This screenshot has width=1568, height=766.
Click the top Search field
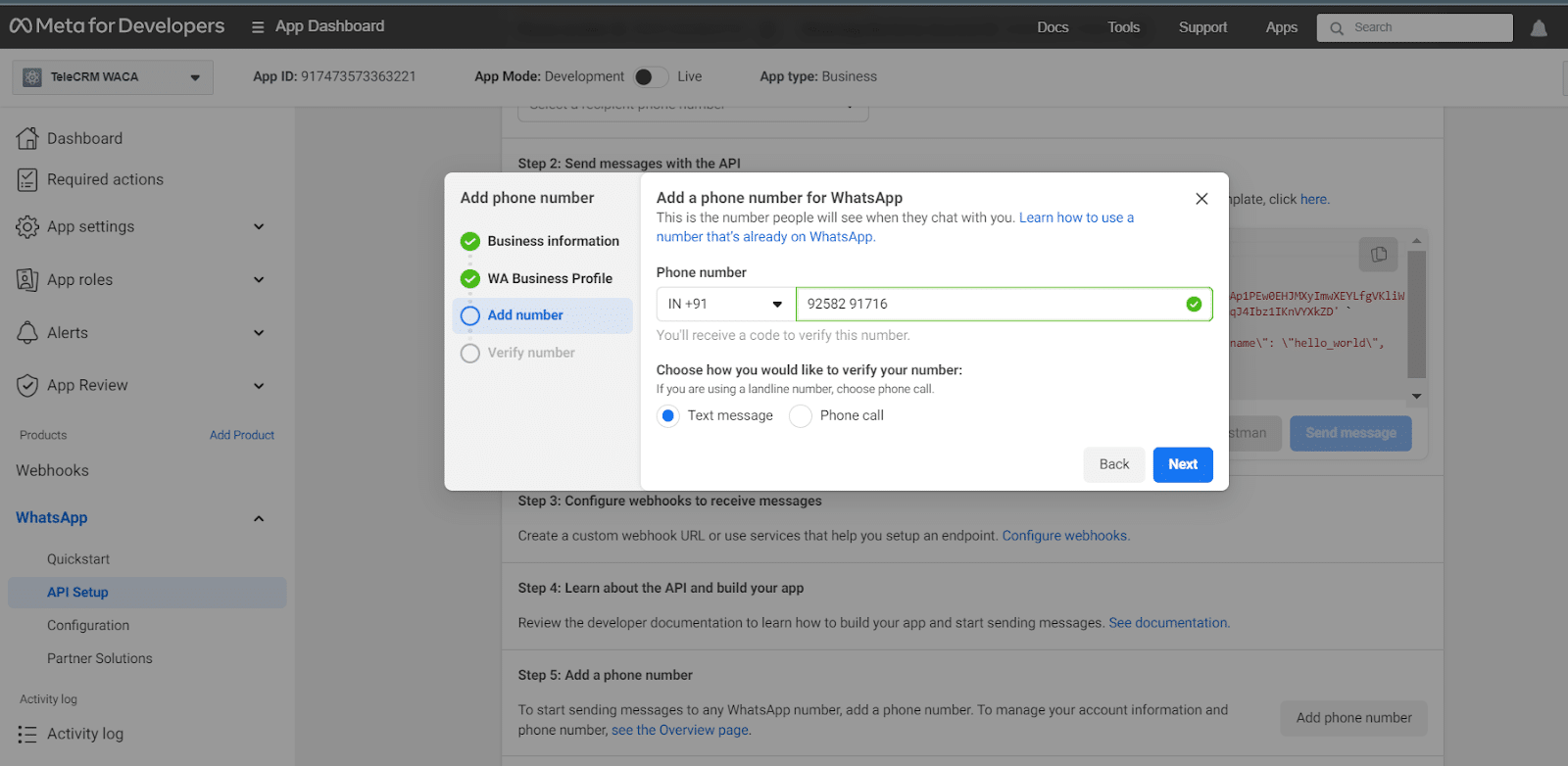1415,27
